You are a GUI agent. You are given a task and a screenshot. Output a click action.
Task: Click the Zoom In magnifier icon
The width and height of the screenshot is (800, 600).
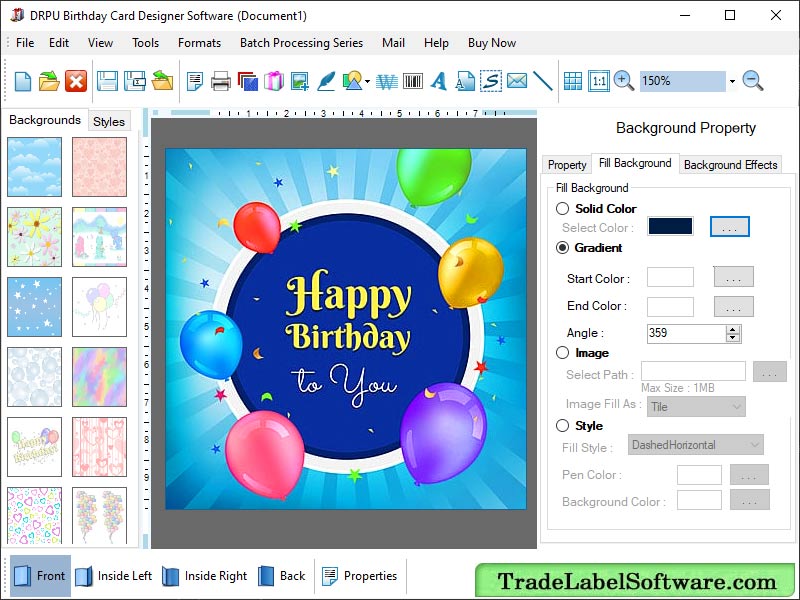(x=623, y=81)
